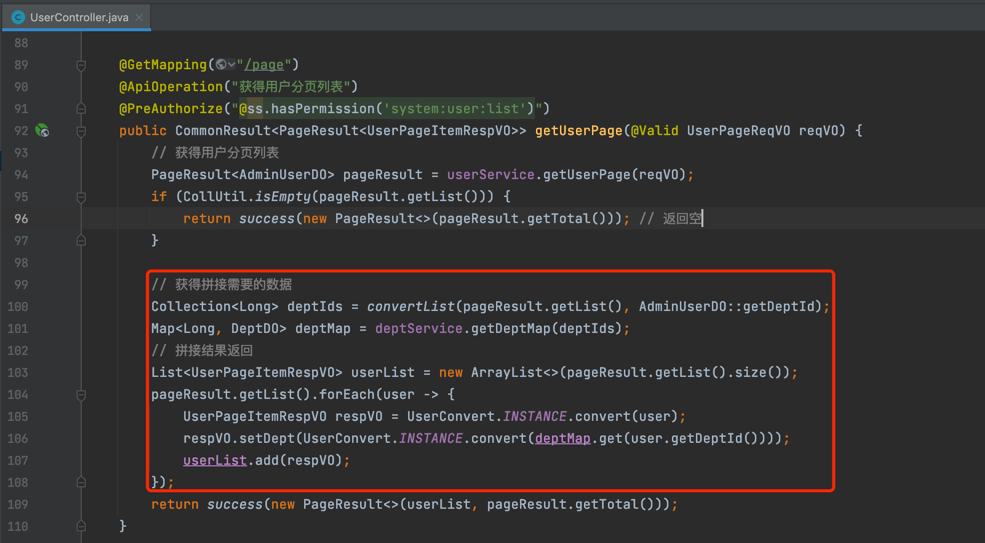Click the underlined userList variable on line 107
Screen dimensions: 985x543
214,460
